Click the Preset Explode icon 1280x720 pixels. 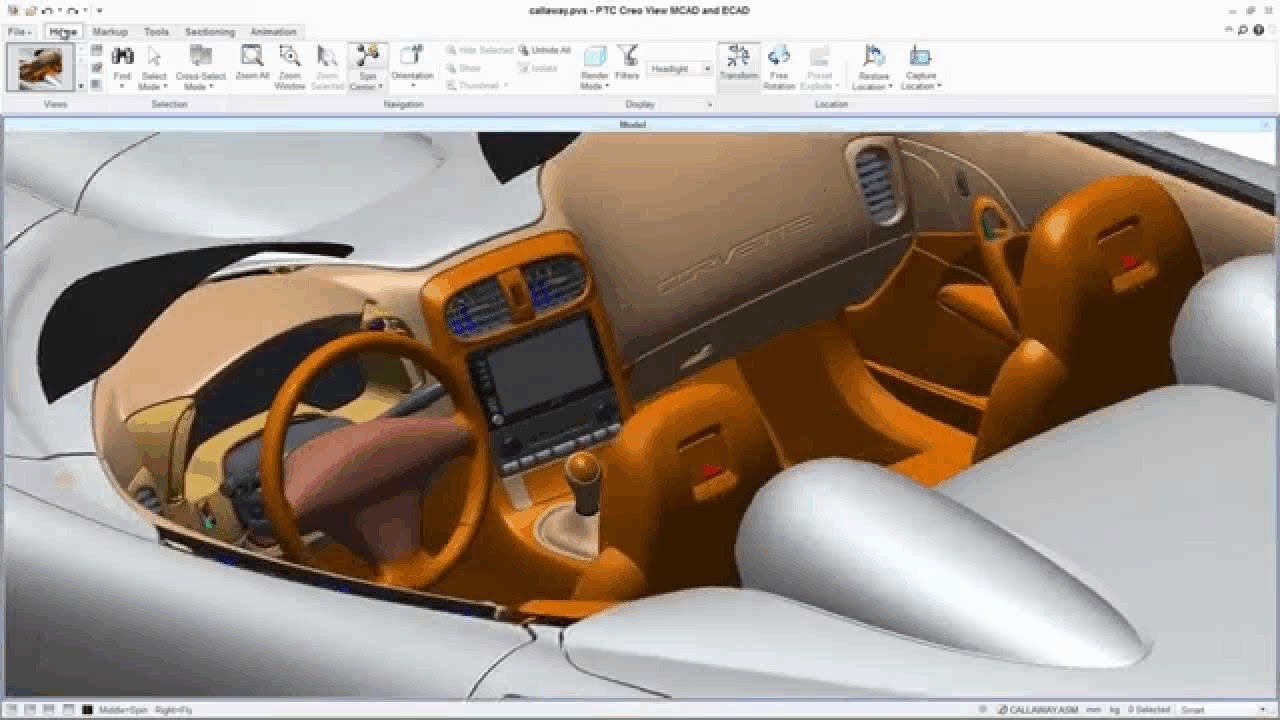[x=820, y=55]
